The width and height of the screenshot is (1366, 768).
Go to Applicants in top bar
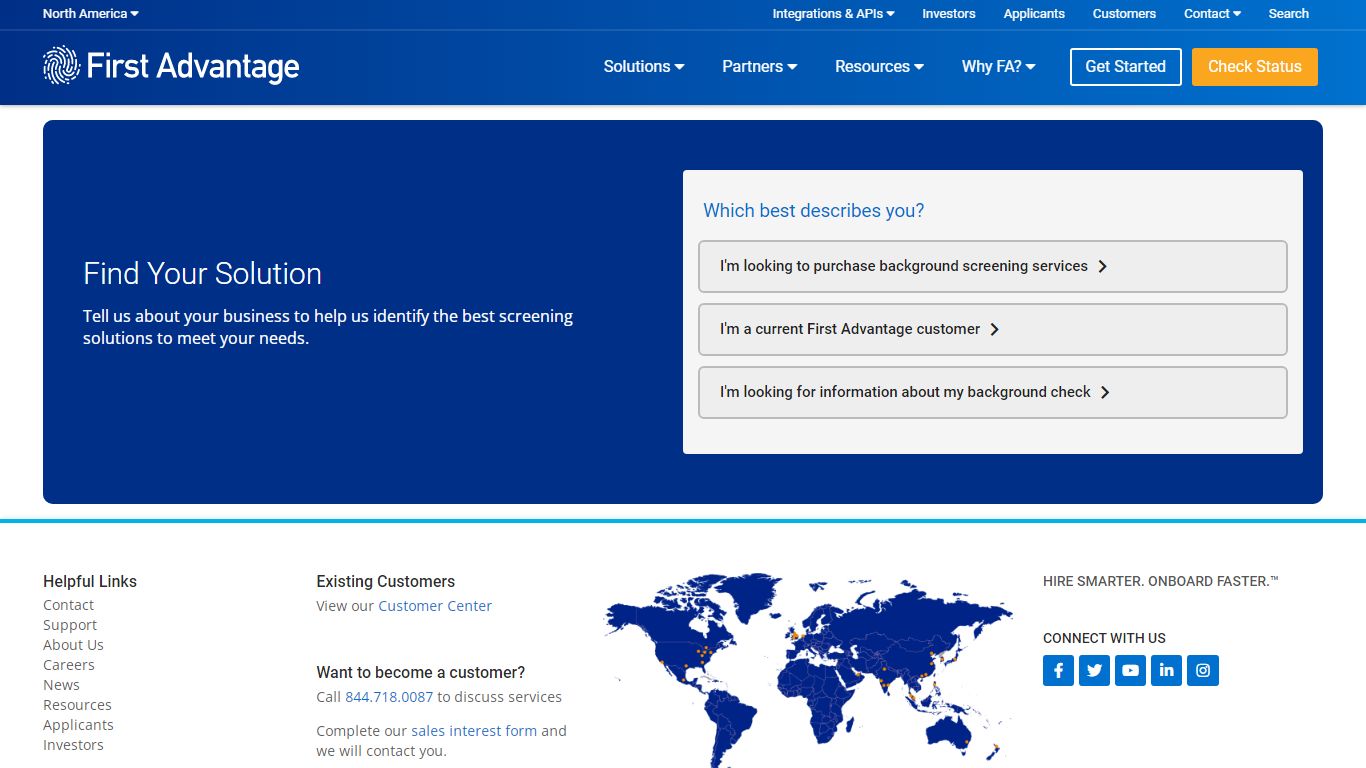point(1034,14)
